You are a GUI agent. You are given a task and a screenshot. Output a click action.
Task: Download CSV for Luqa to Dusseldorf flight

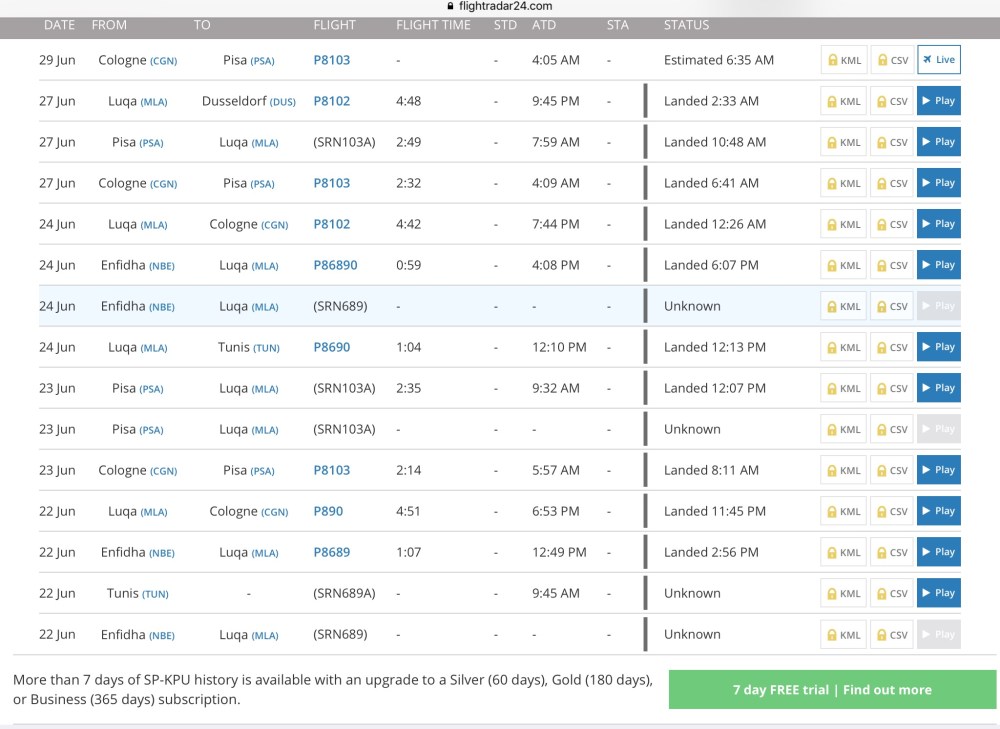[892, 101]
